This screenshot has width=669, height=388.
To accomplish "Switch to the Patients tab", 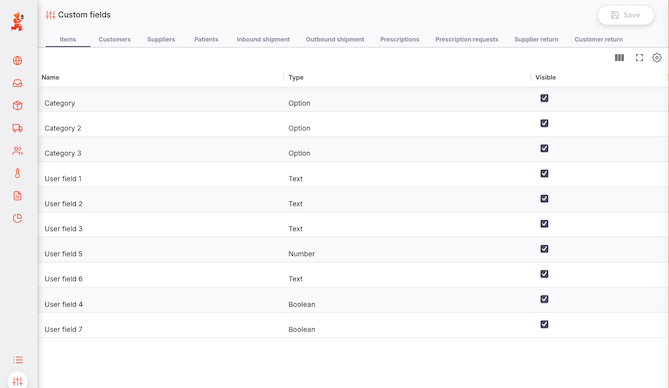I will click(206, 39).
